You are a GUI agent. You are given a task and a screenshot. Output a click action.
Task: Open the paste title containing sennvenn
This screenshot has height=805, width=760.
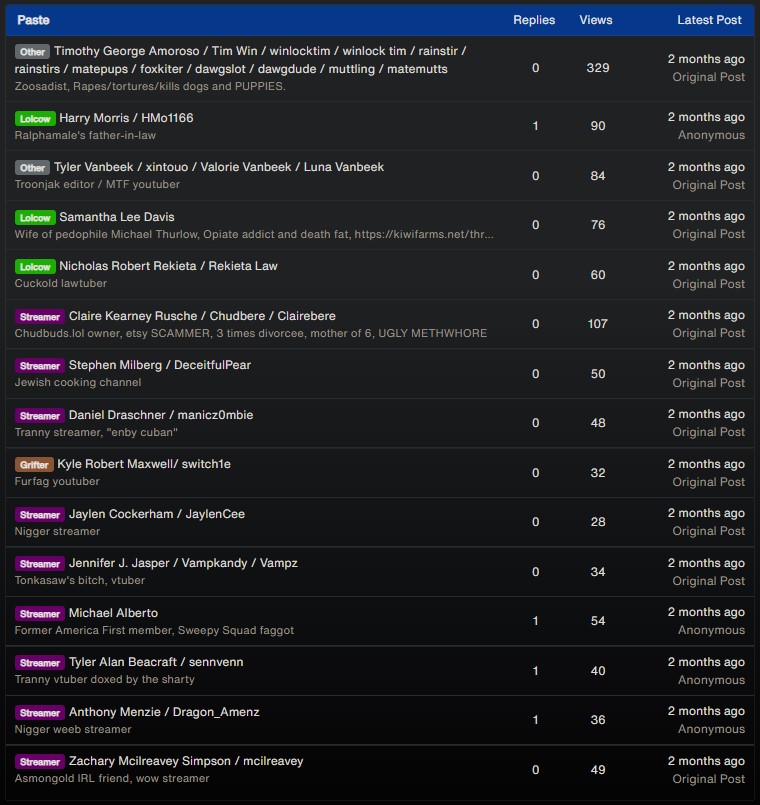pyautogui.click(x=156, y=662)
